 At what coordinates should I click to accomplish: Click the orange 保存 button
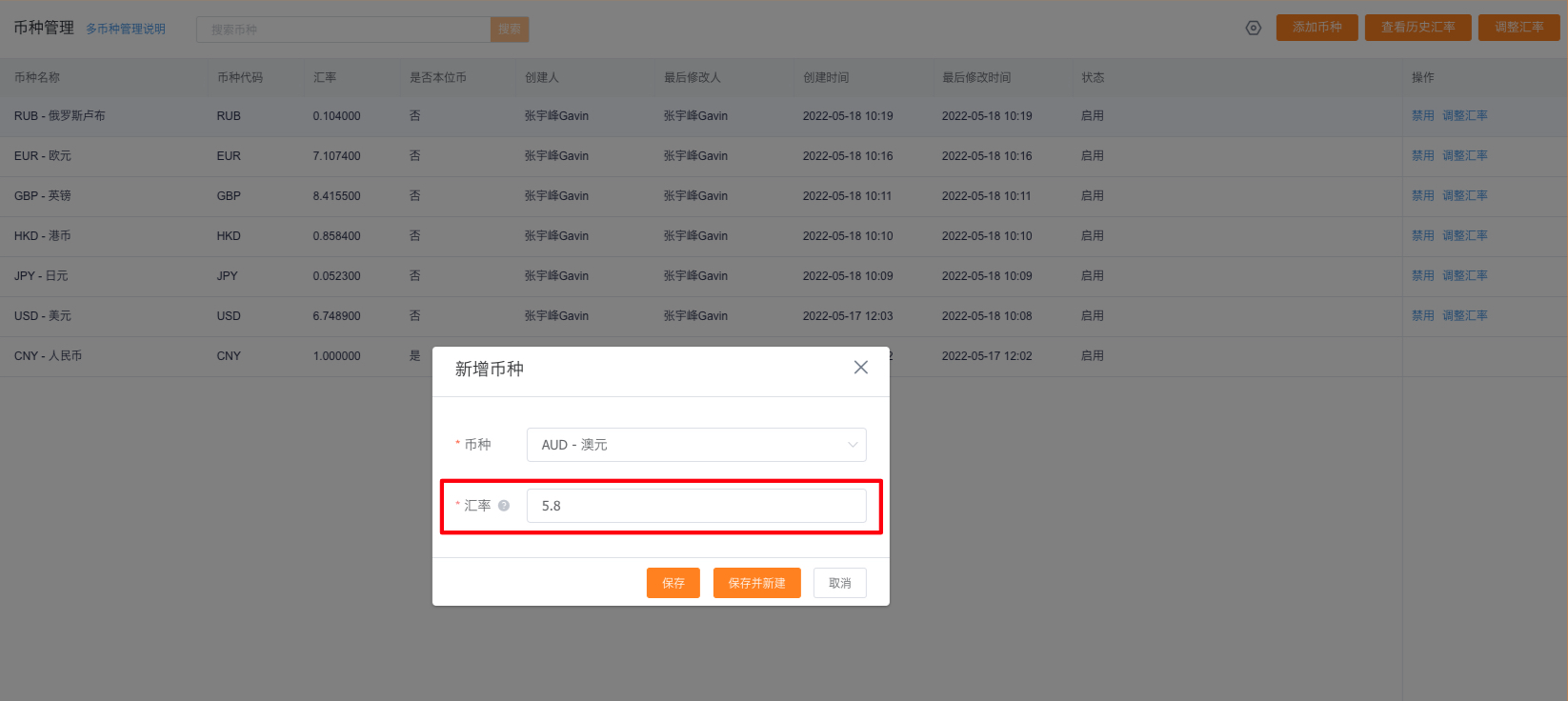pyautogui.click(x=673, y=583)
